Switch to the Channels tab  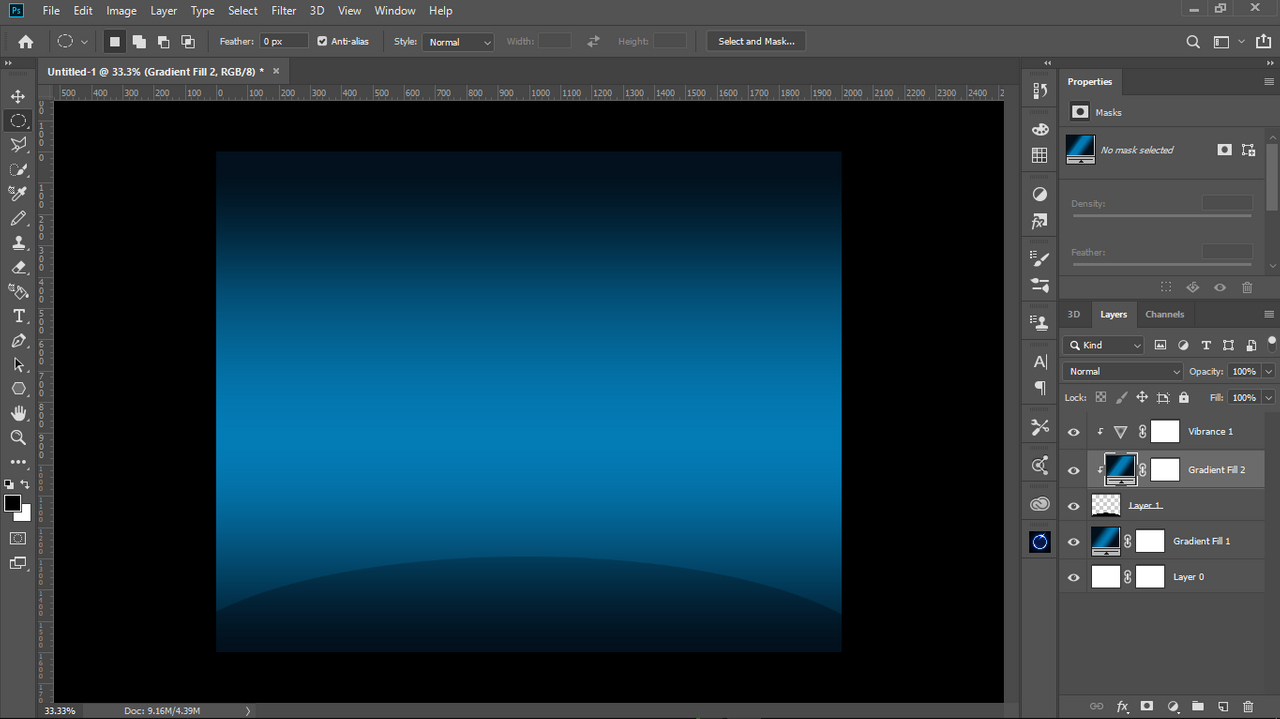pyautogui.click(x=1165, y=314)
